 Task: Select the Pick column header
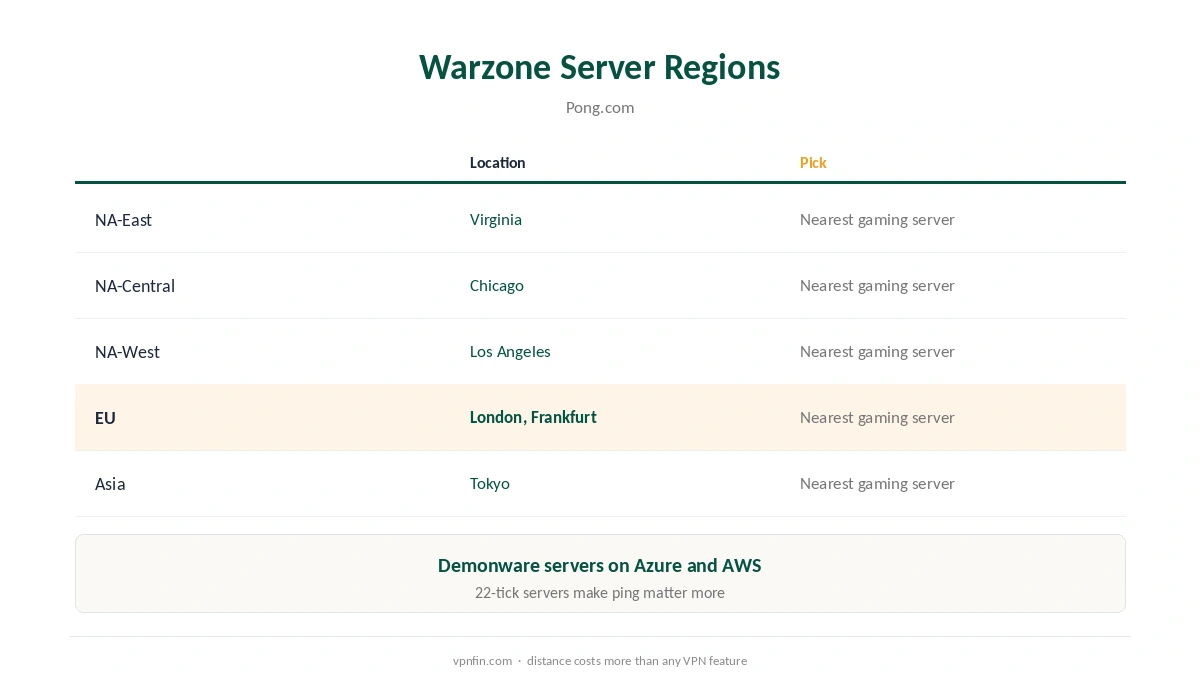tap(813, 162)
